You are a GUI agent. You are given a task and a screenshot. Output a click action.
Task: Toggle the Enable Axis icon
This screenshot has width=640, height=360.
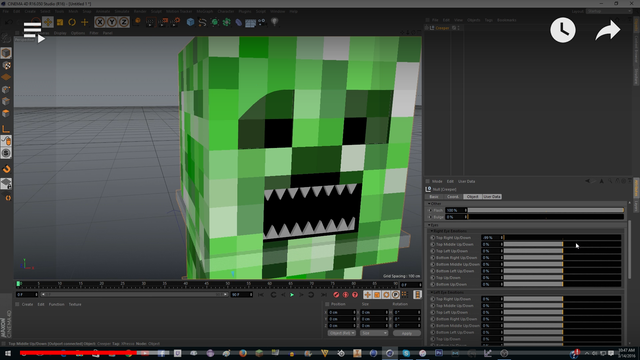pos(6,129)
